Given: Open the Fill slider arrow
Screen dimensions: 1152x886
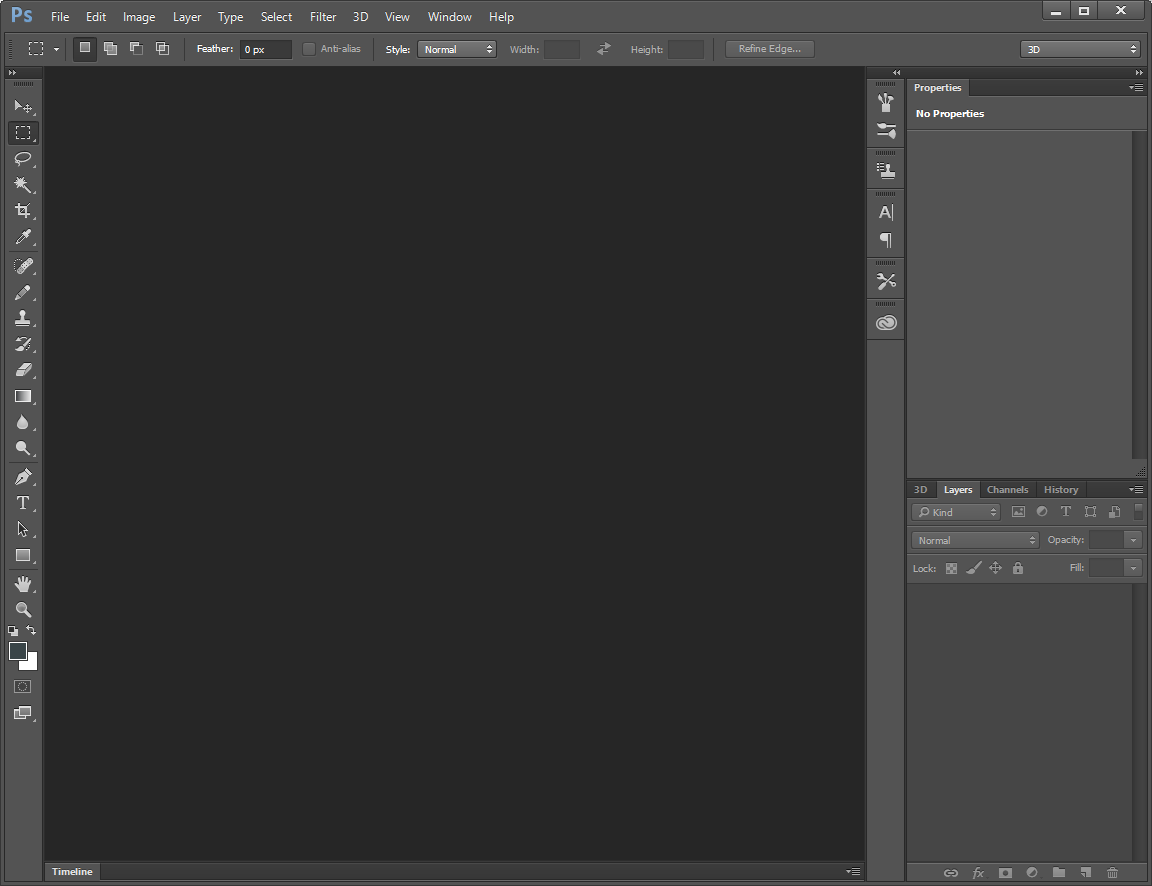Looking at the screenshot, I should (1133, 568).
